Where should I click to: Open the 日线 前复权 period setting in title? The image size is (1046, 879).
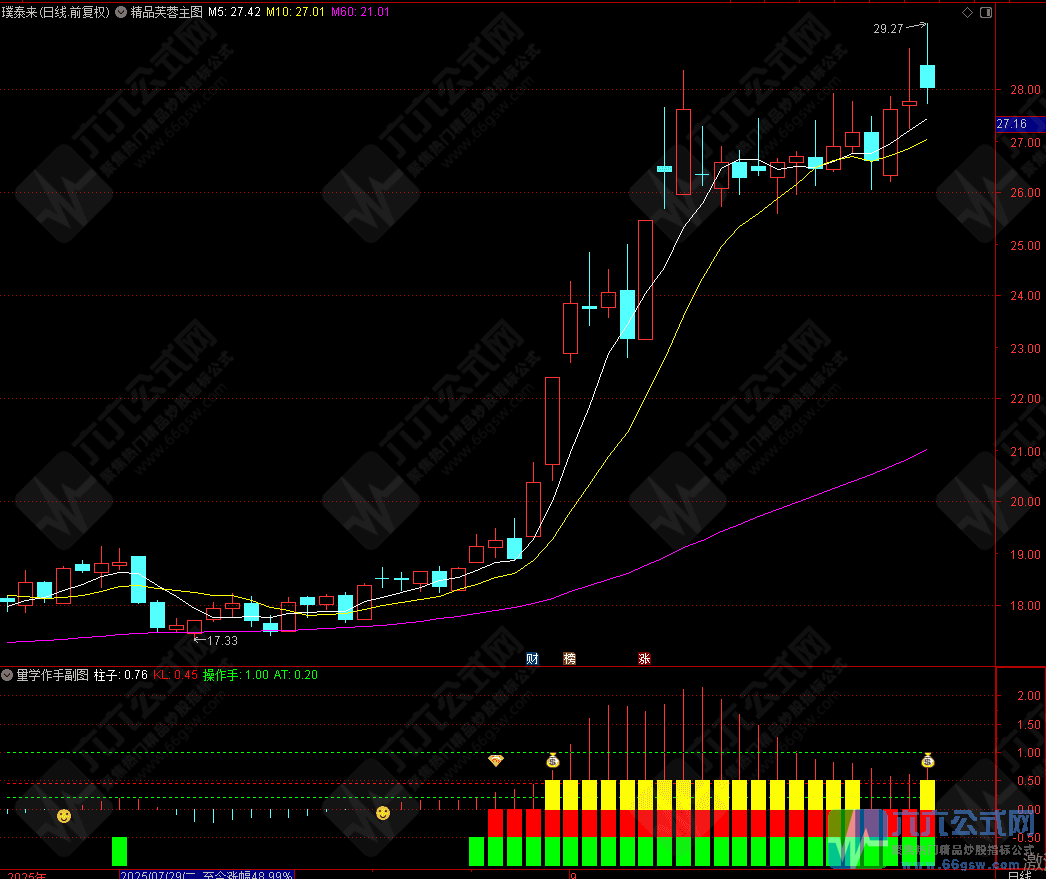pyautogui.click(x=76, y=12)
